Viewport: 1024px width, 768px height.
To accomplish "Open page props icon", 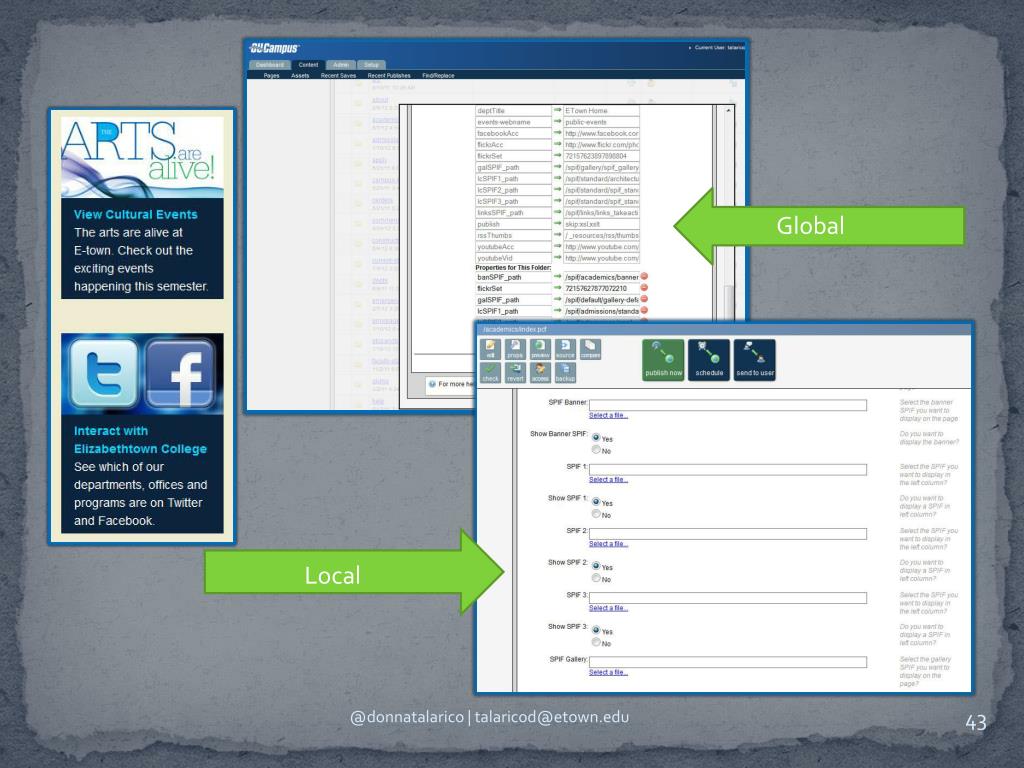I will coord(515,349).
